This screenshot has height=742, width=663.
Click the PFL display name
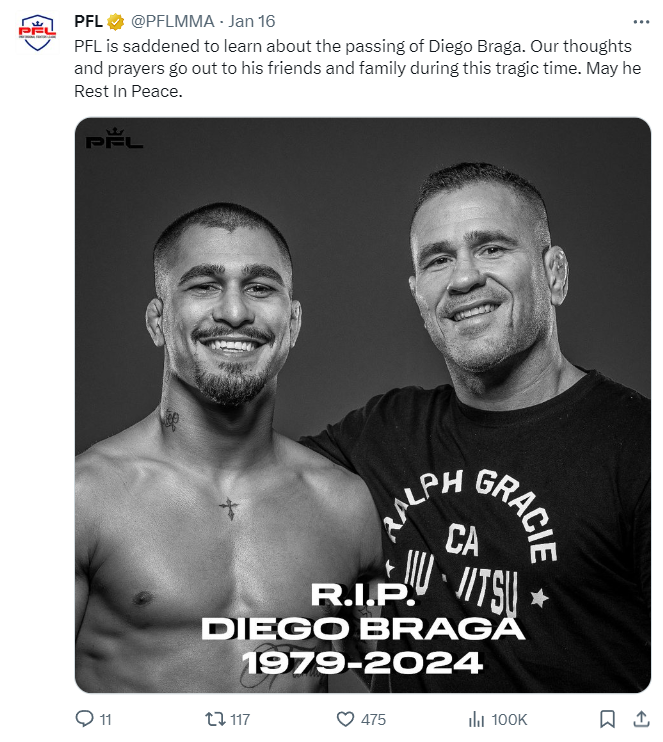point(89,21)
